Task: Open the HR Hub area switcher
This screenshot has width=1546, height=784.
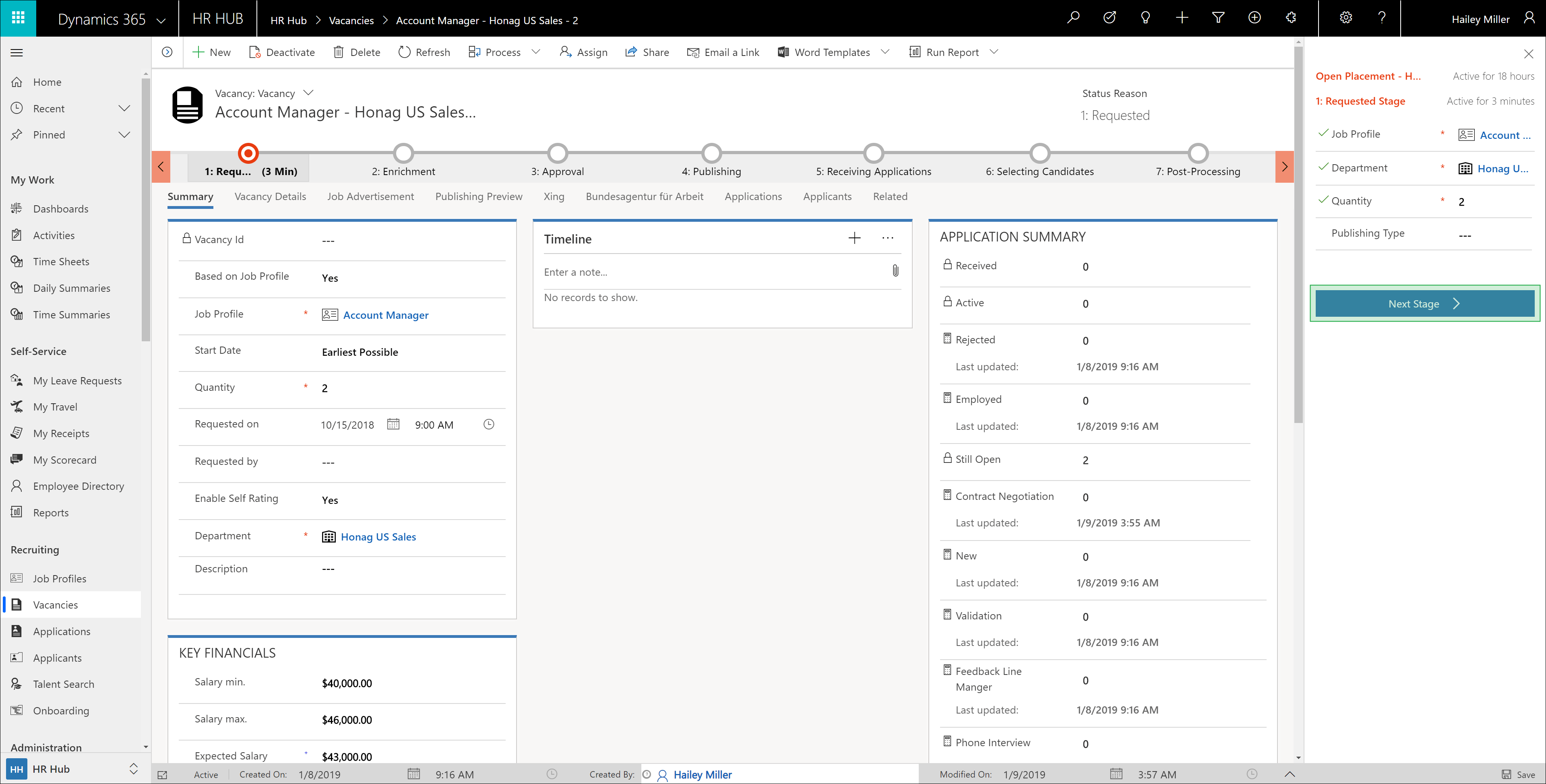Action: tap(134, 768)
